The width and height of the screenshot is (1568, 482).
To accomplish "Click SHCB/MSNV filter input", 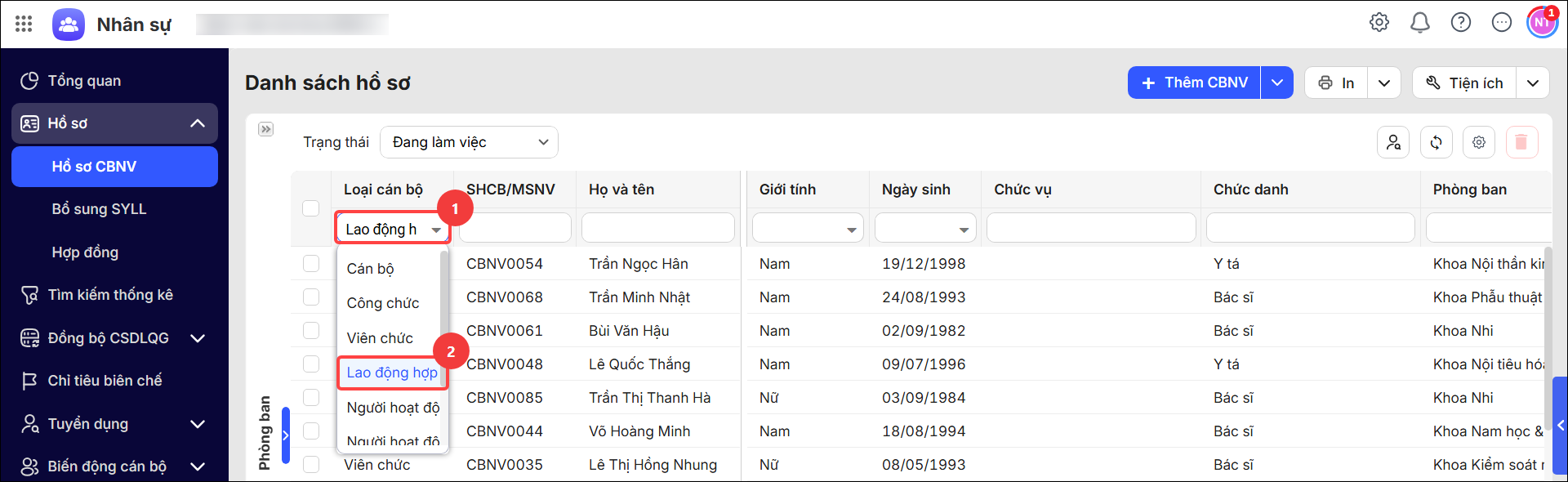I will (x=515, y=228).
